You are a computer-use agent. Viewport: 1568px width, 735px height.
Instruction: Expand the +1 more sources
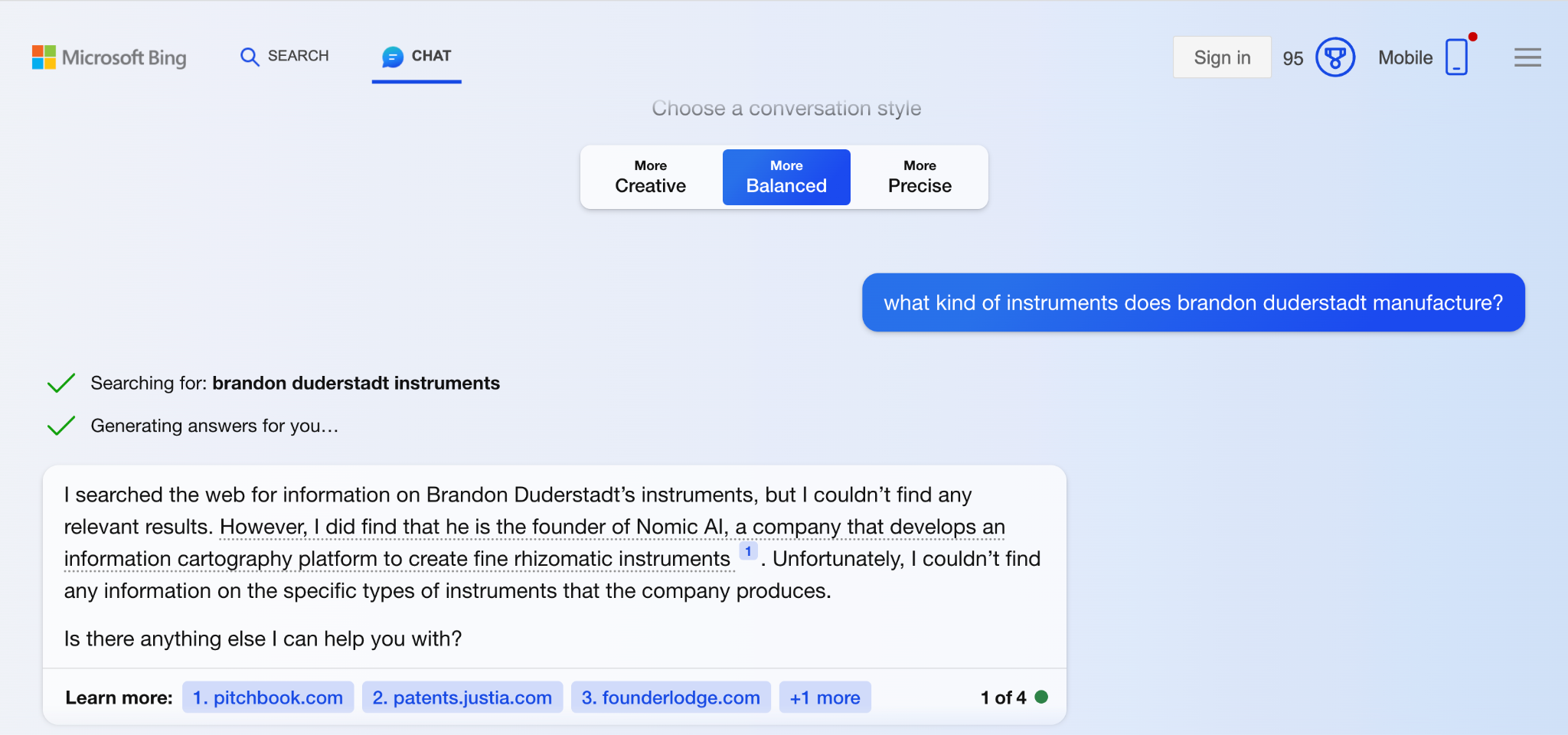click(825, 697)
